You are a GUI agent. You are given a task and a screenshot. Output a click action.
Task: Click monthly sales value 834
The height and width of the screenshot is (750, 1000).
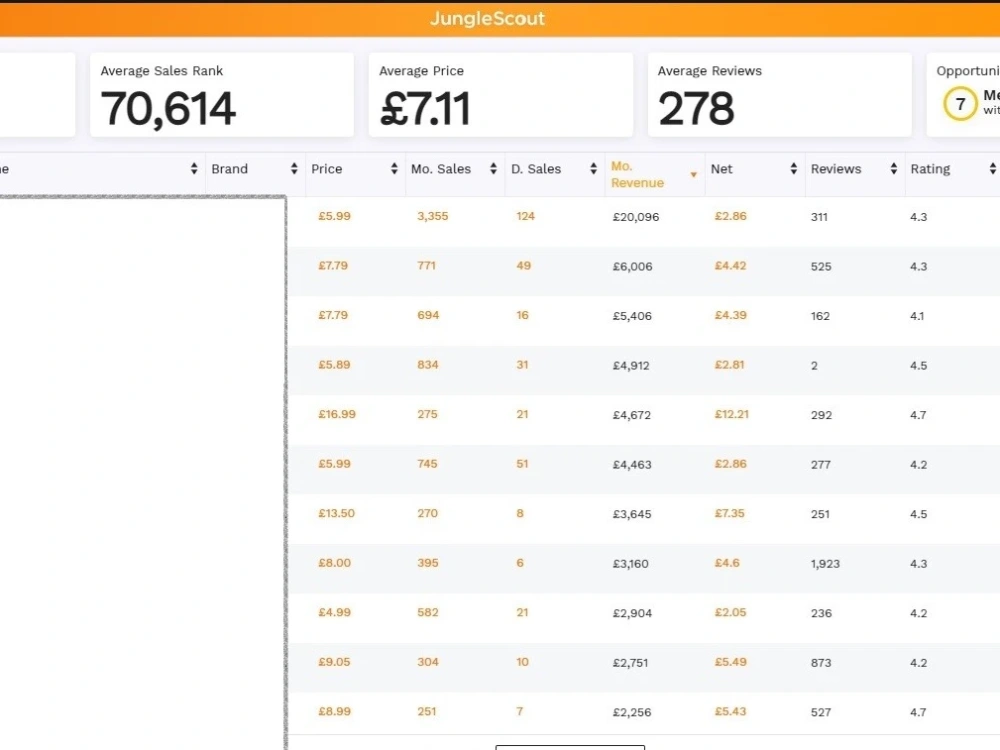428,365
